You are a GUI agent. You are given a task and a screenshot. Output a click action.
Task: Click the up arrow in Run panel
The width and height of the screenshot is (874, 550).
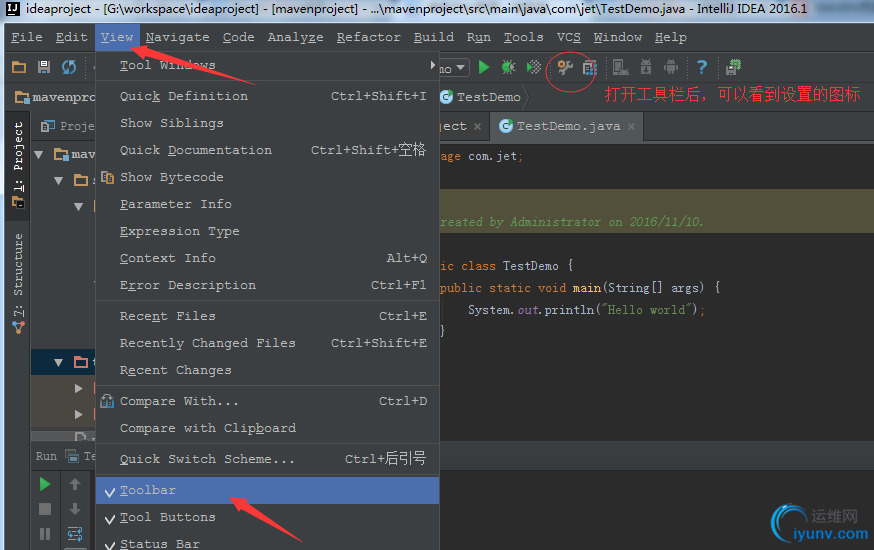pos(75,484)
